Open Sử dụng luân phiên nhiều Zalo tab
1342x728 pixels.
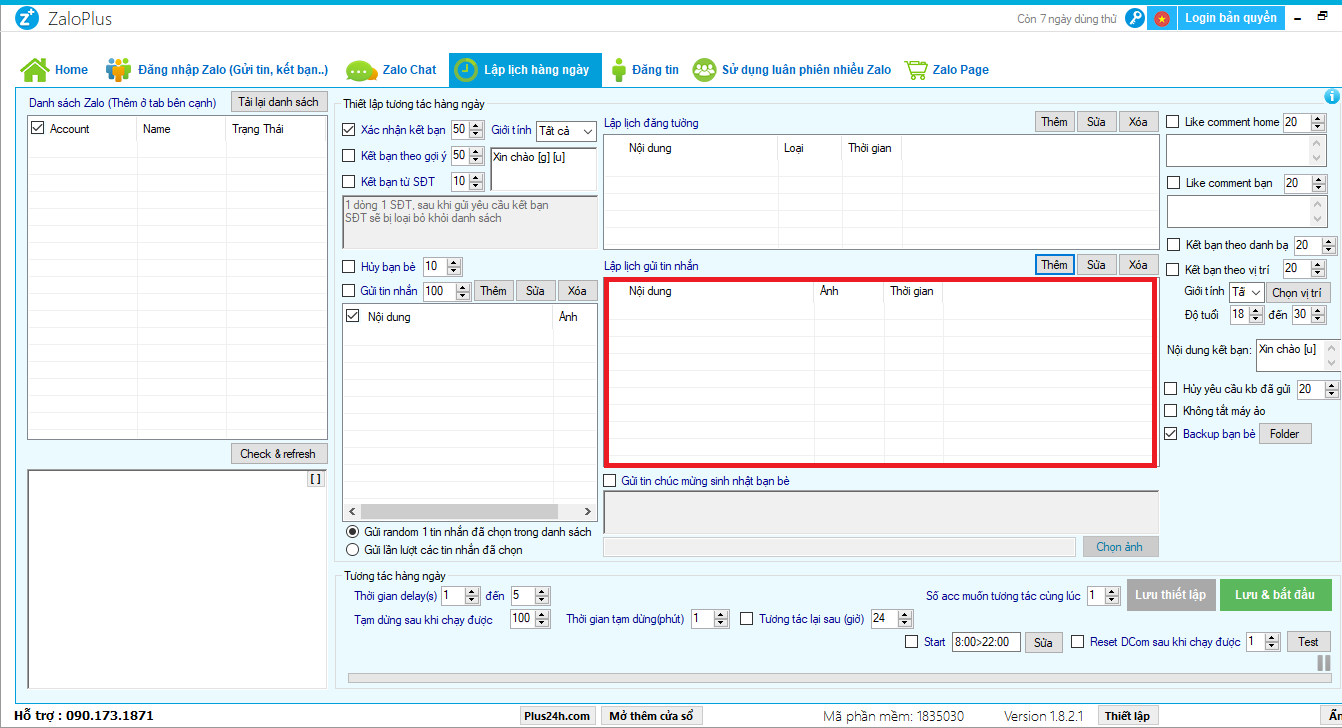(792, 70)
